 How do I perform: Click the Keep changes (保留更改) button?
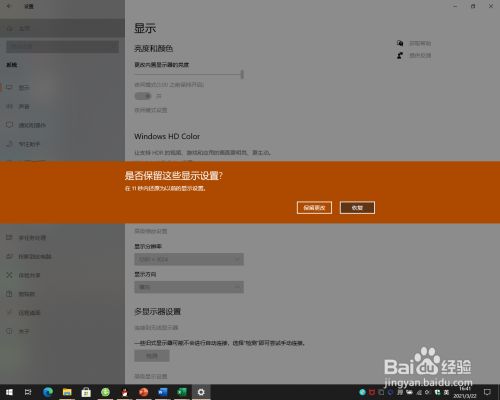[x=314, y=208]
